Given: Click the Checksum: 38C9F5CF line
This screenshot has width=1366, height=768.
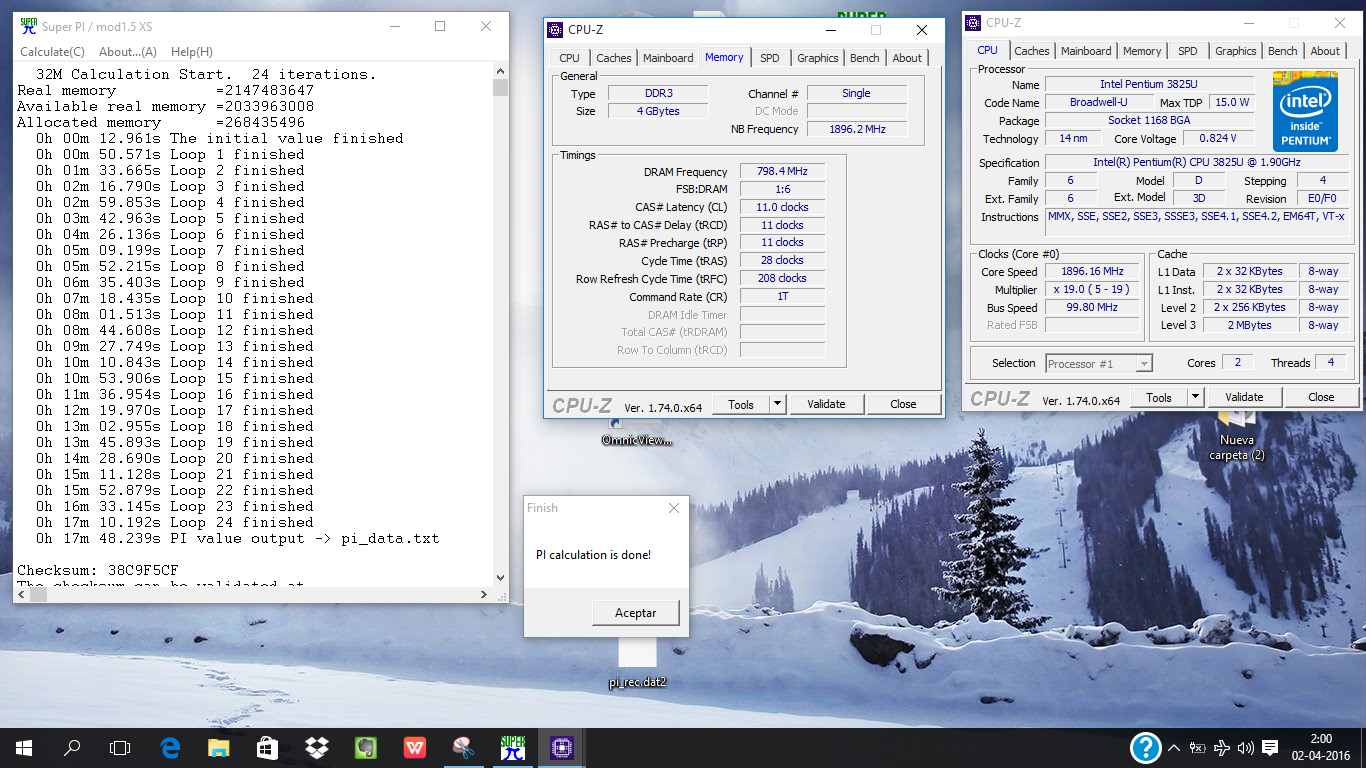Looking at the screenshot, I should point(98,570).
